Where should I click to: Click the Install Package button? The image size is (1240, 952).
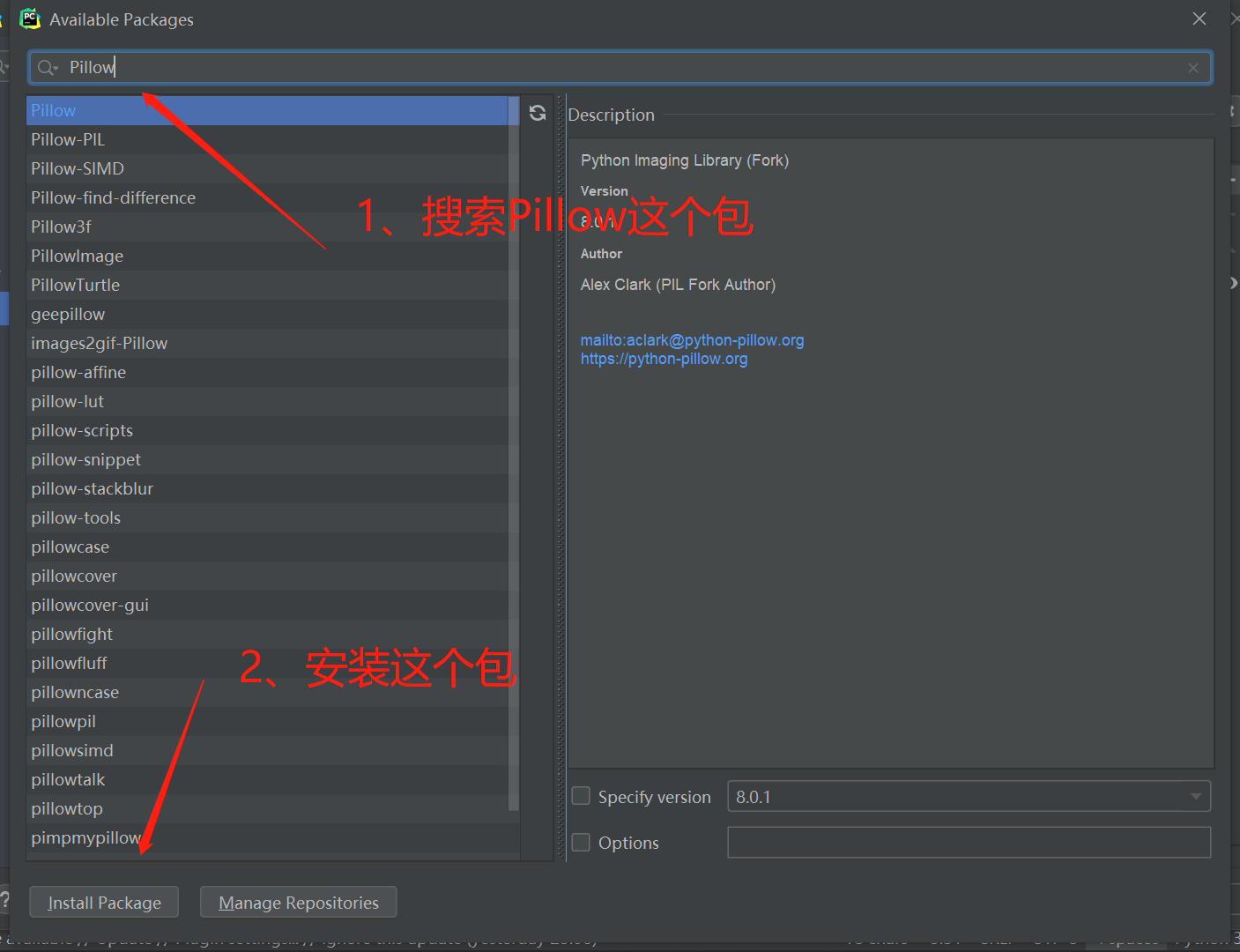point(103,902)
